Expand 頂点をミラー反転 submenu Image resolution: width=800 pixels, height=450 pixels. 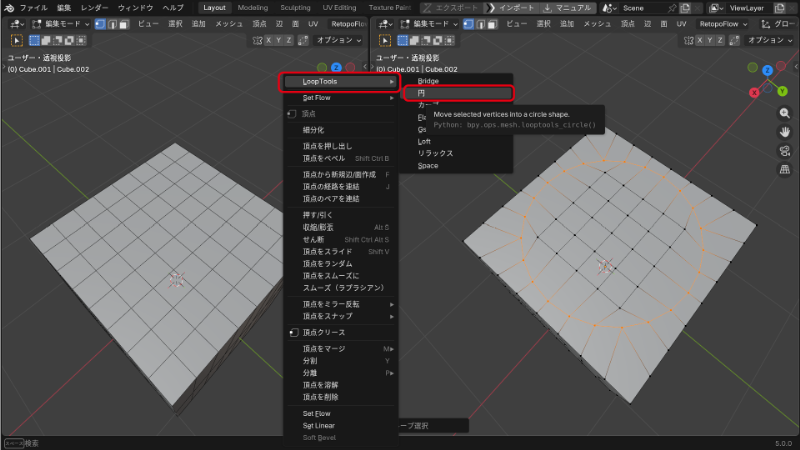coord(340,304)
